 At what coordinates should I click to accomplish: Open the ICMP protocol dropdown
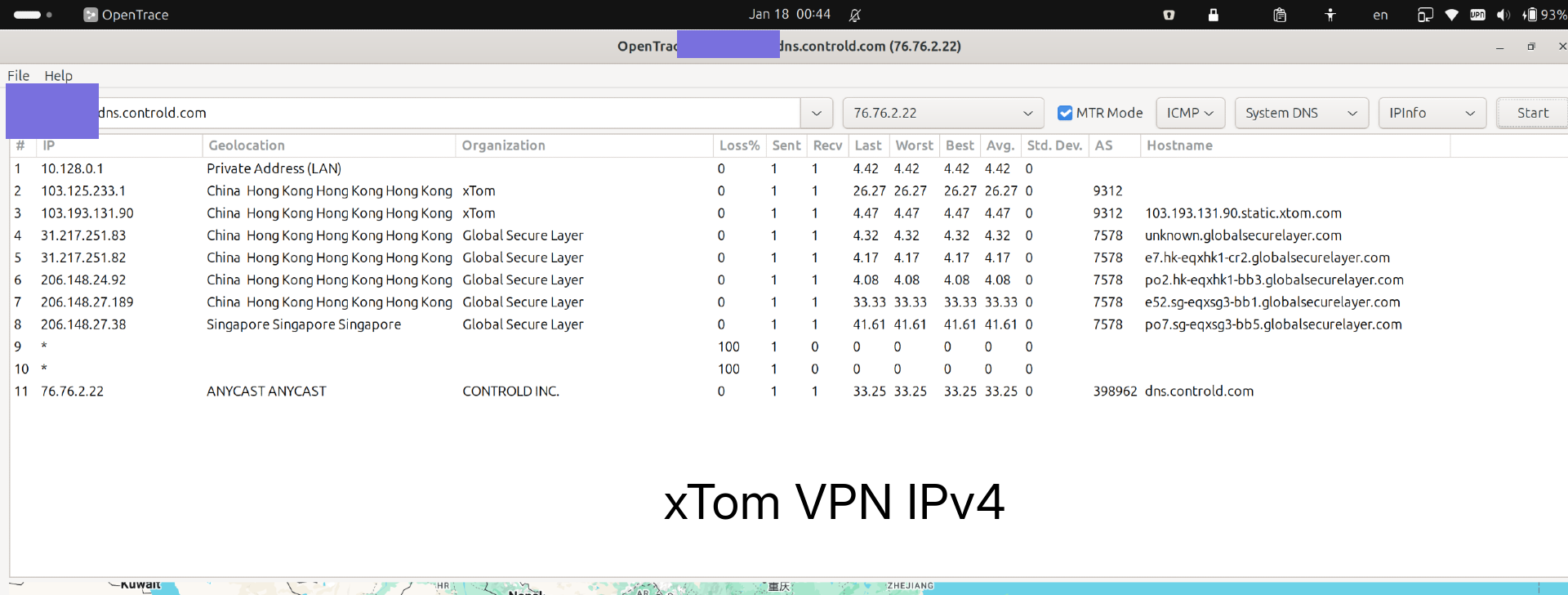click(x=1190, y=113)
